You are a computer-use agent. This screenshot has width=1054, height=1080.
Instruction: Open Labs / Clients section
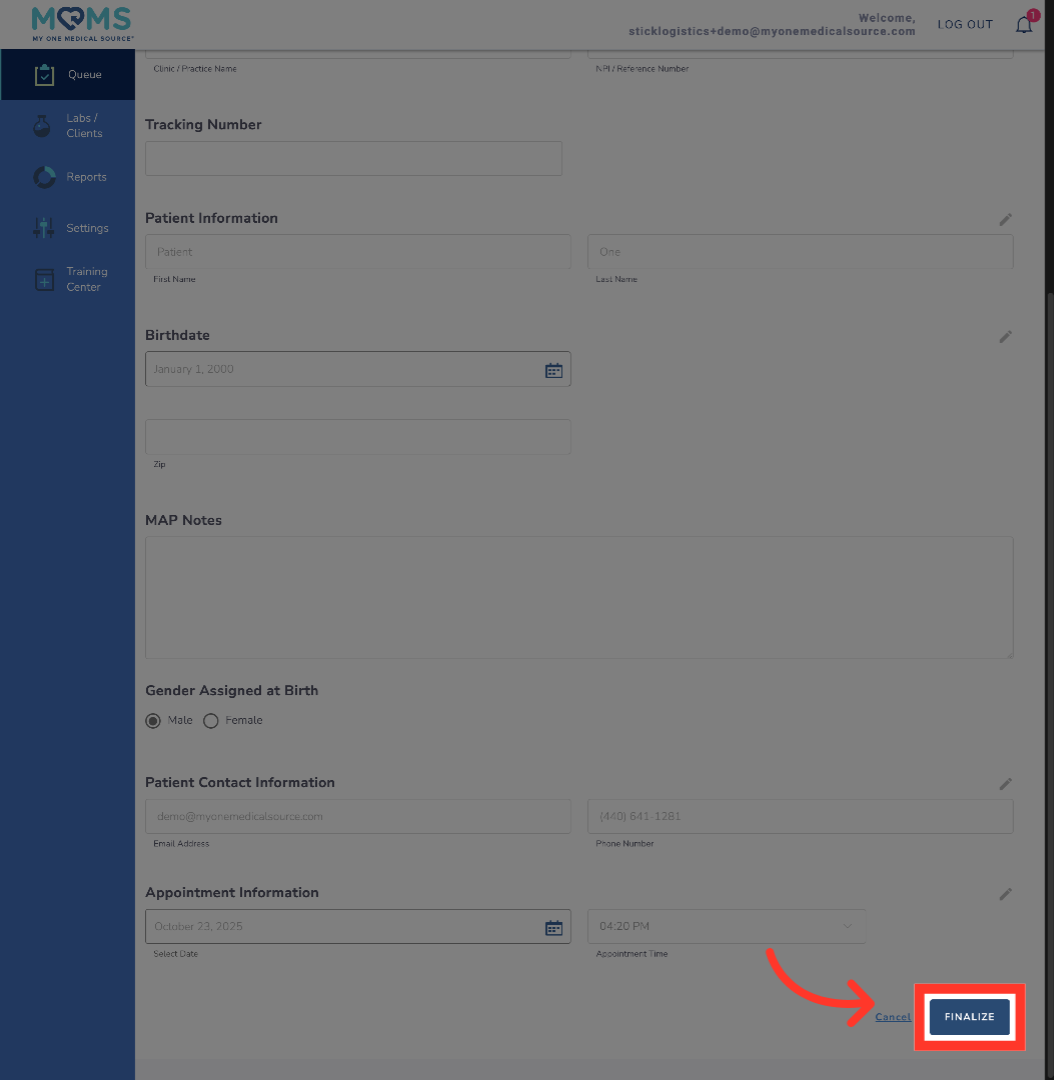tap(68, 125)
